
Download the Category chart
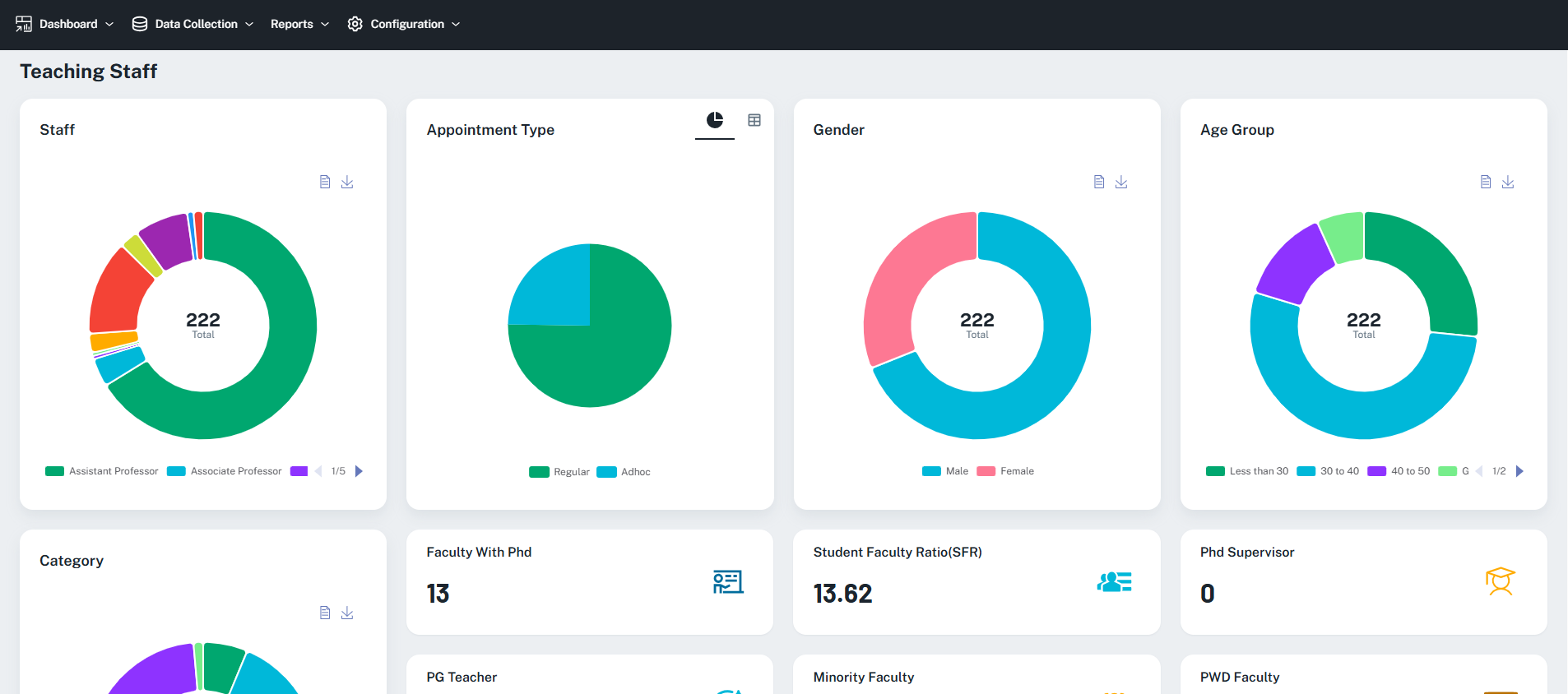click(347, 613)
